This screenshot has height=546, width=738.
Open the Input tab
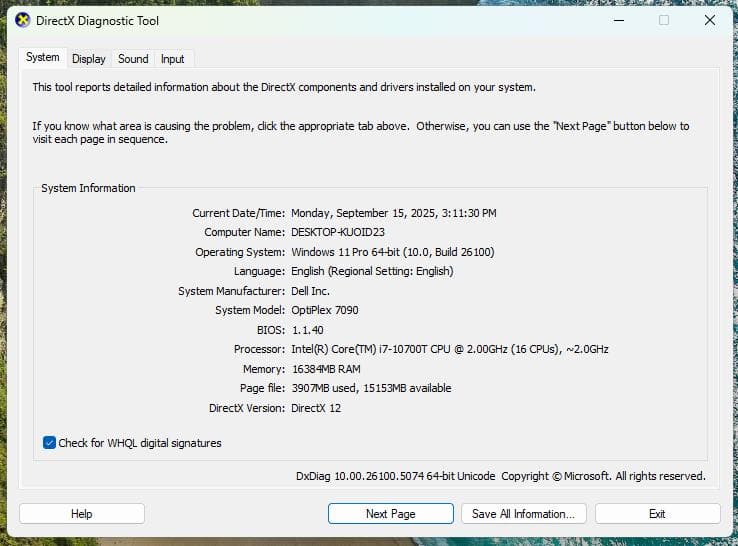pyautogui.click(x=173, y=59)
